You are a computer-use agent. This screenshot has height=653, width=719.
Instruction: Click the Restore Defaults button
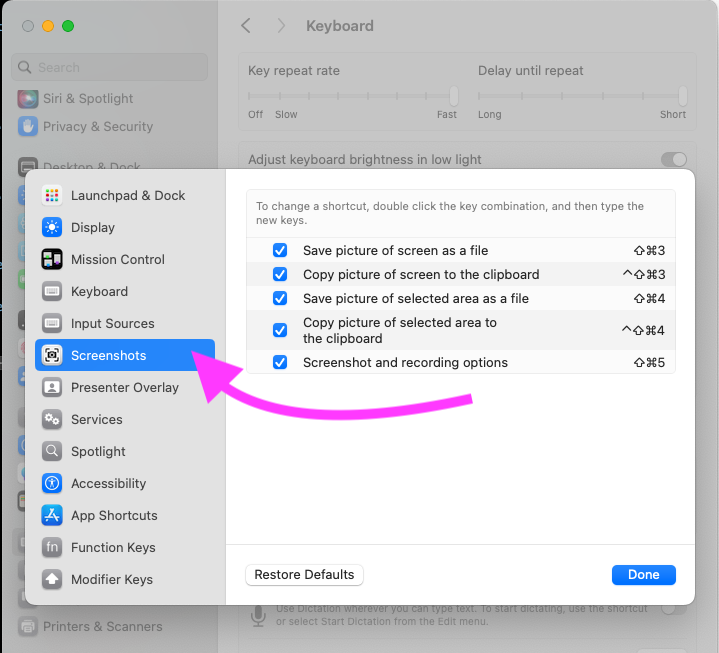coord(304,575)
